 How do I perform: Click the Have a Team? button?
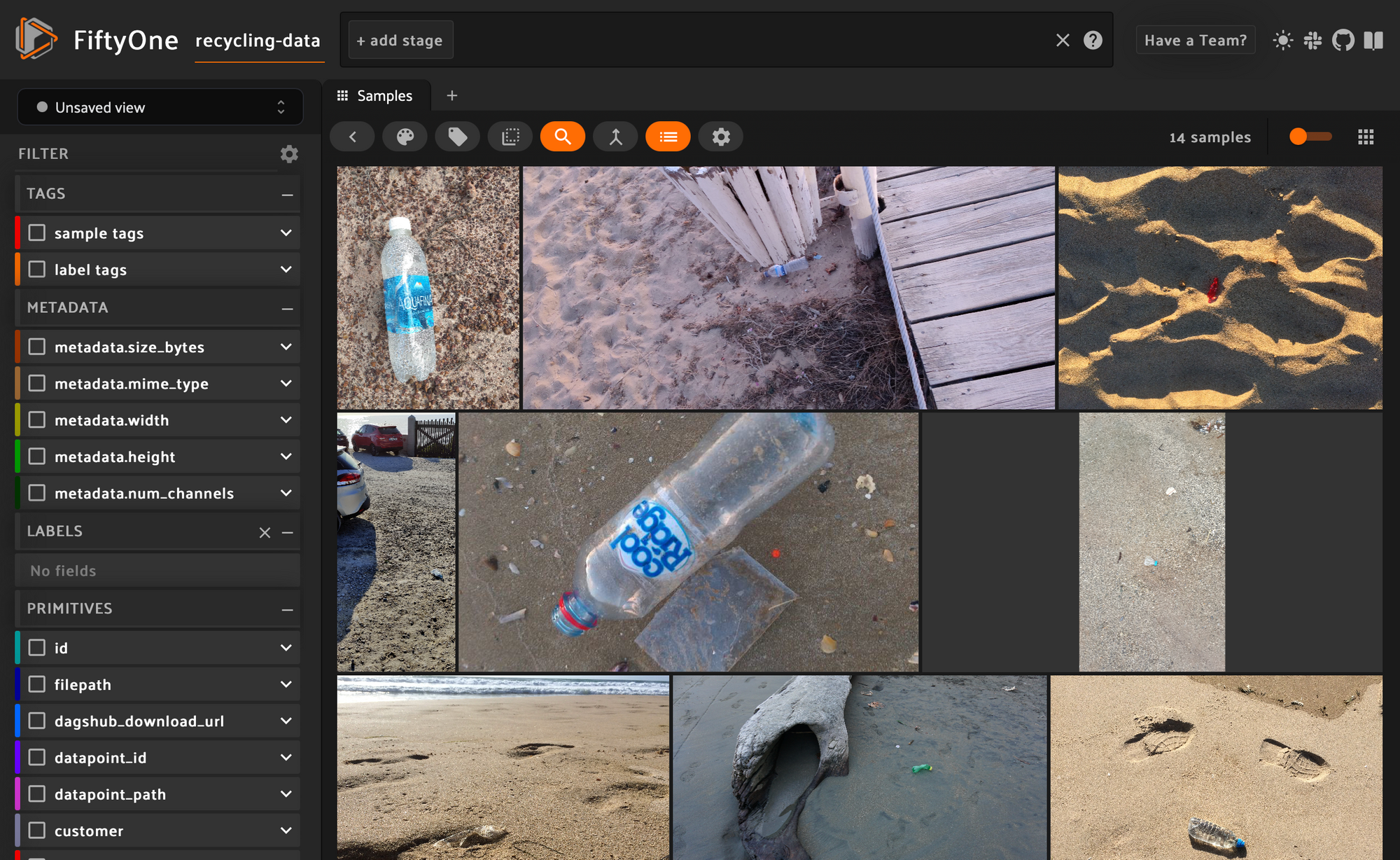(x=1196, y=41)
